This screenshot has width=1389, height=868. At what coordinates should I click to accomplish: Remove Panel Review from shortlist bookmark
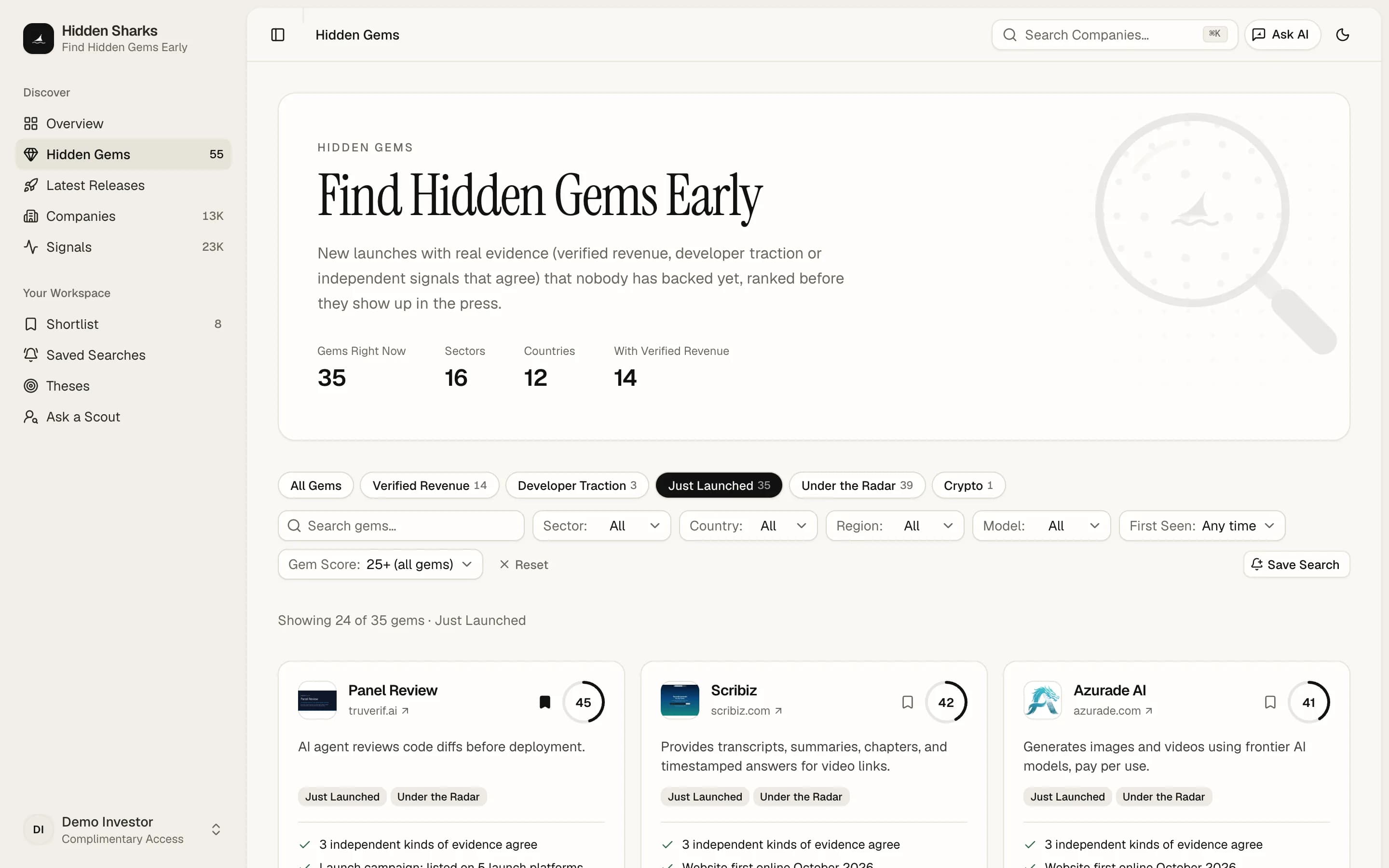545,702
